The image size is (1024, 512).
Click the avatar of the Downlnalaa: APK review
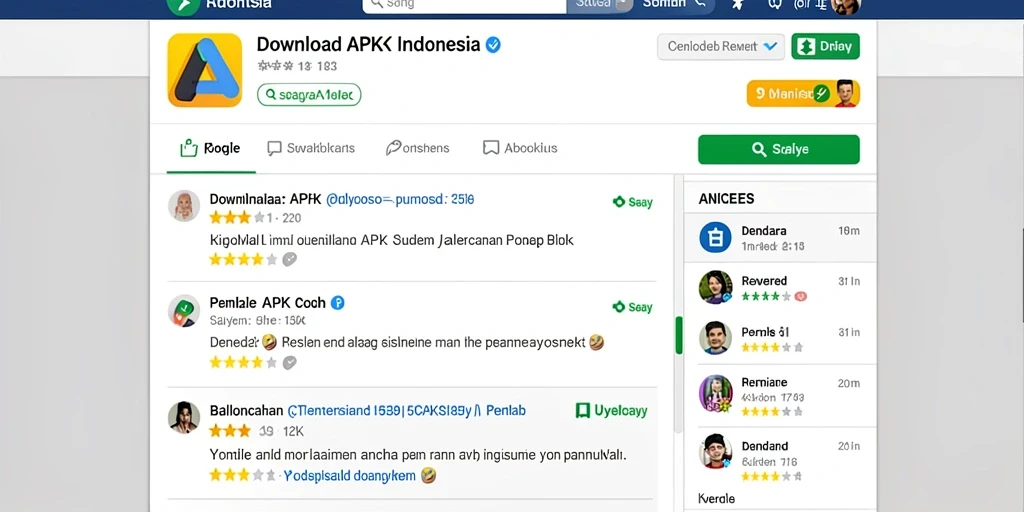tap(184, 206)
